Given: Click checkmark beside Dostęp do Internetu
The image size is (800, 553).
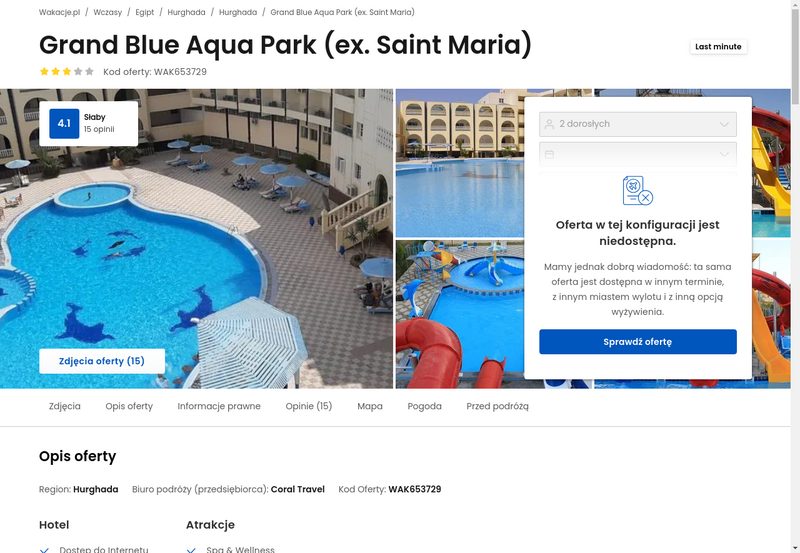Looking at the screenshot, I should (44, 550).
